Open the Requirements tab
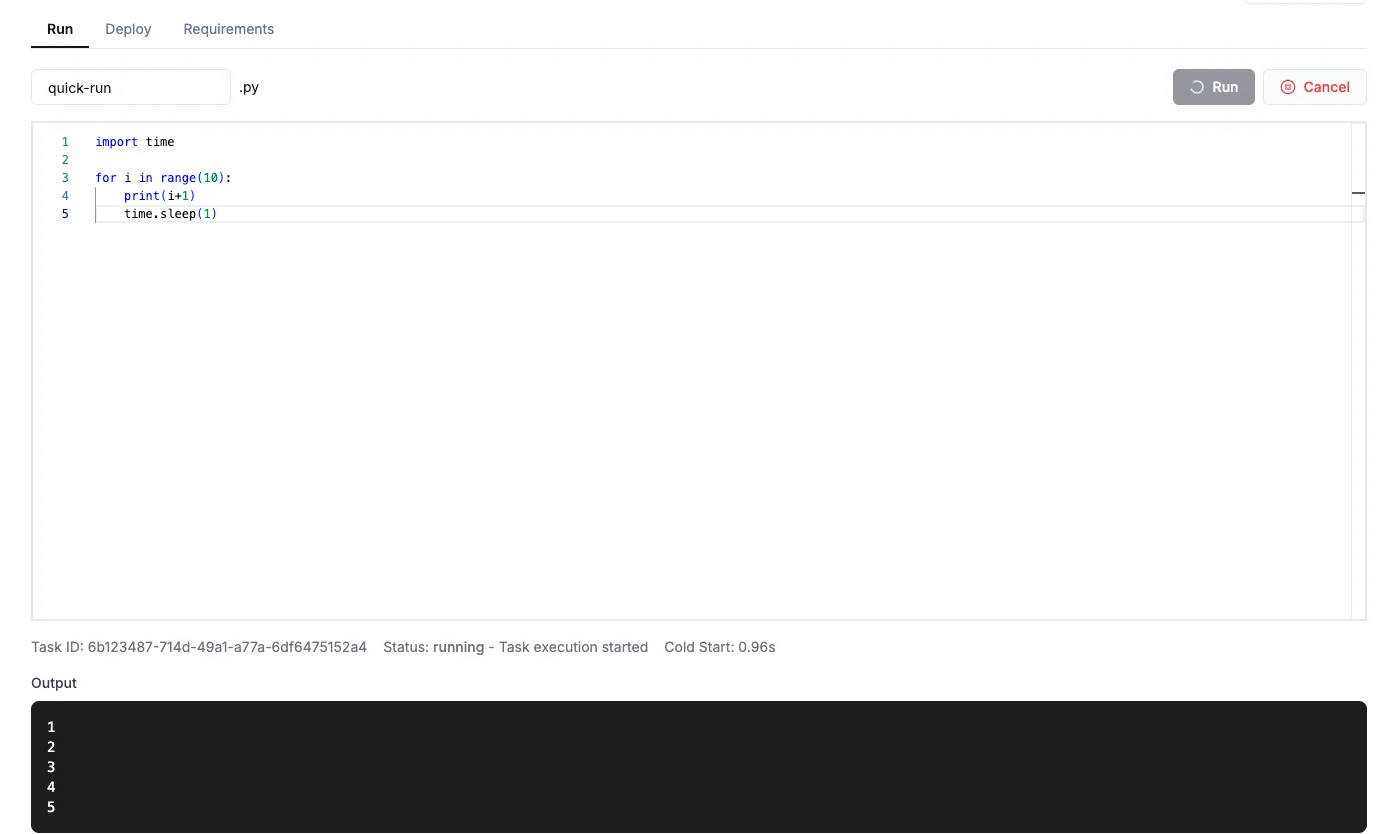Image resolution: width=1382 pixels, height=834 pixels. click(x=228, y=29)
